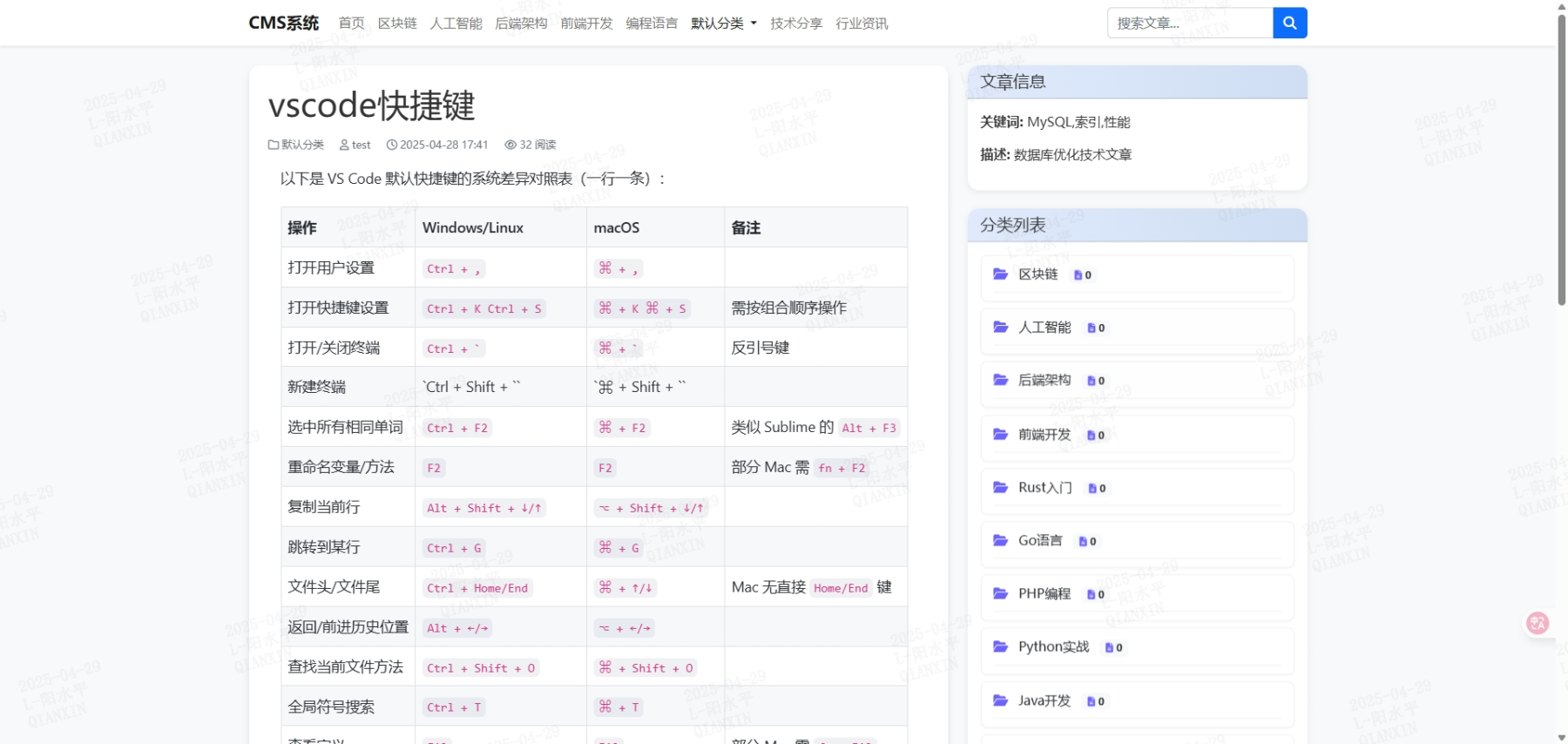Click the pink floating translate icon at right edge
Image resolution: width=1568 pixels, height=744 pixels.
click(1538, 623)
